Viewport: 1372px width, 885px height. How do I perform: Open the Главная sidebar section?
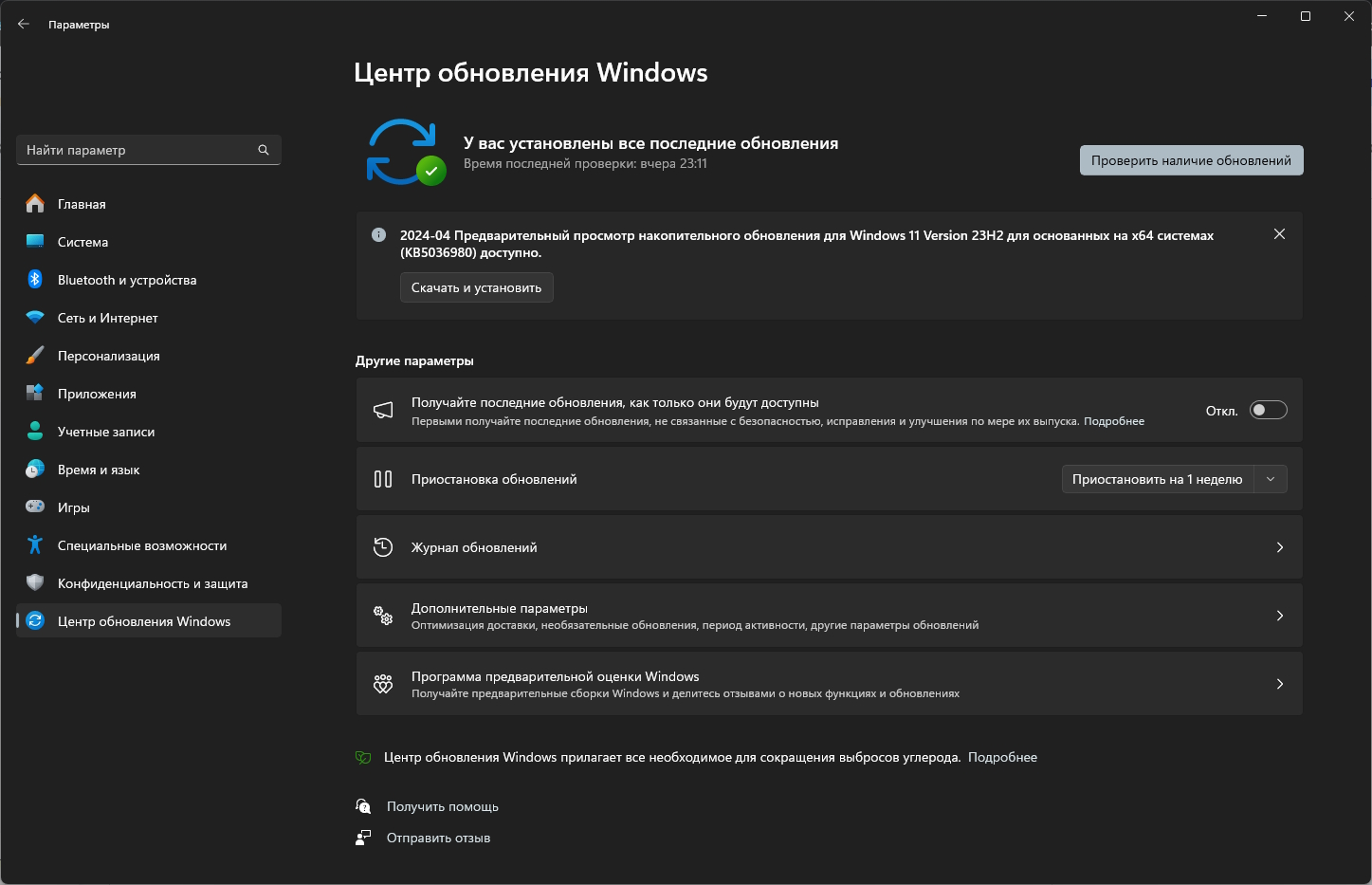(x=149, y=204)
